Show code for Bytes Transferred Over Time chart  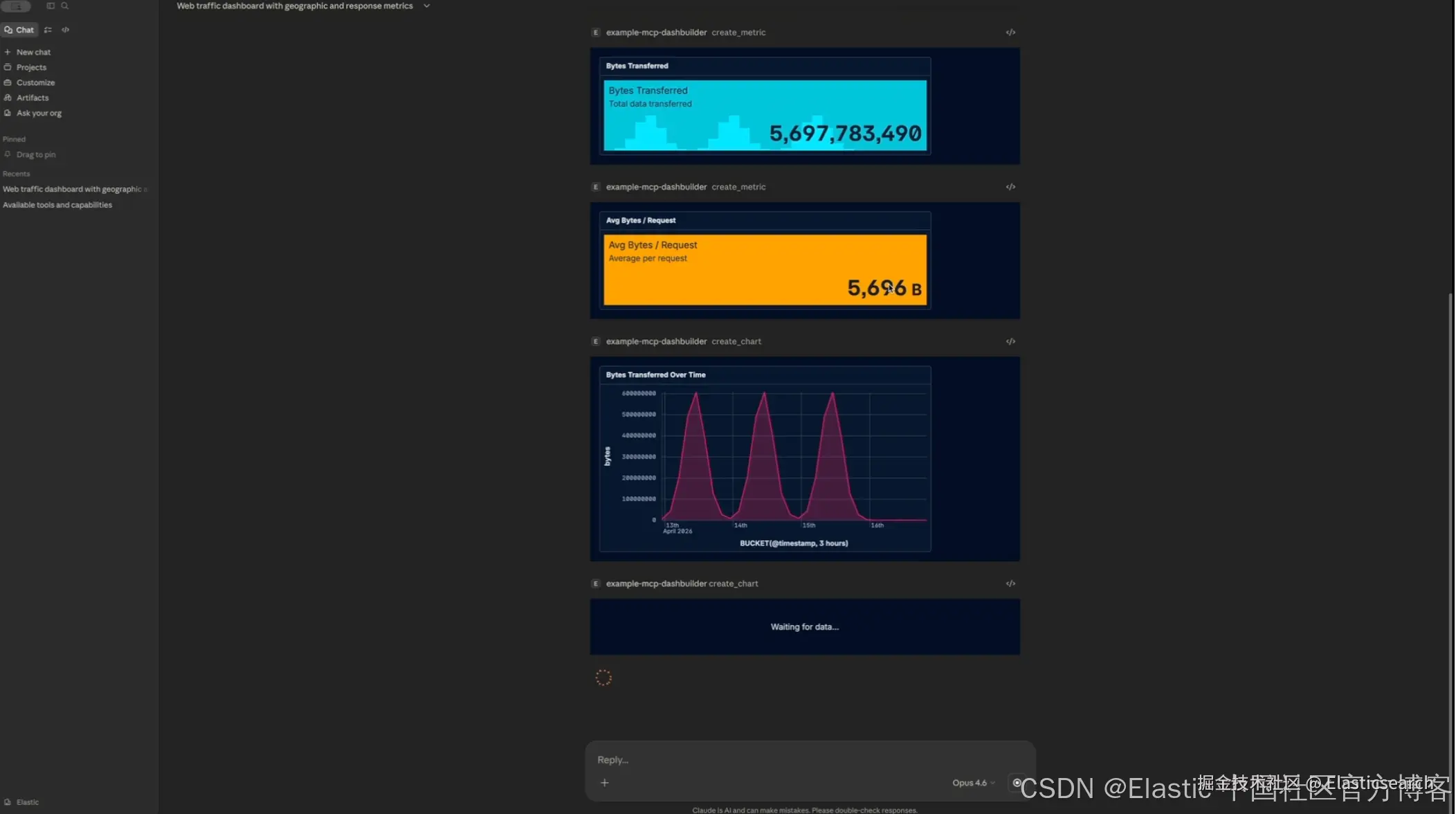tap(1010, 341)
